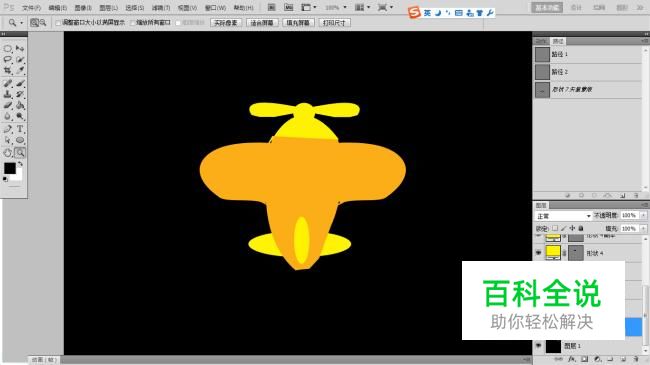Image resolution: width=650 pixels, height=365 pixels.
Task: Click the Sogou input method S logo
Action: pos(414,12)
